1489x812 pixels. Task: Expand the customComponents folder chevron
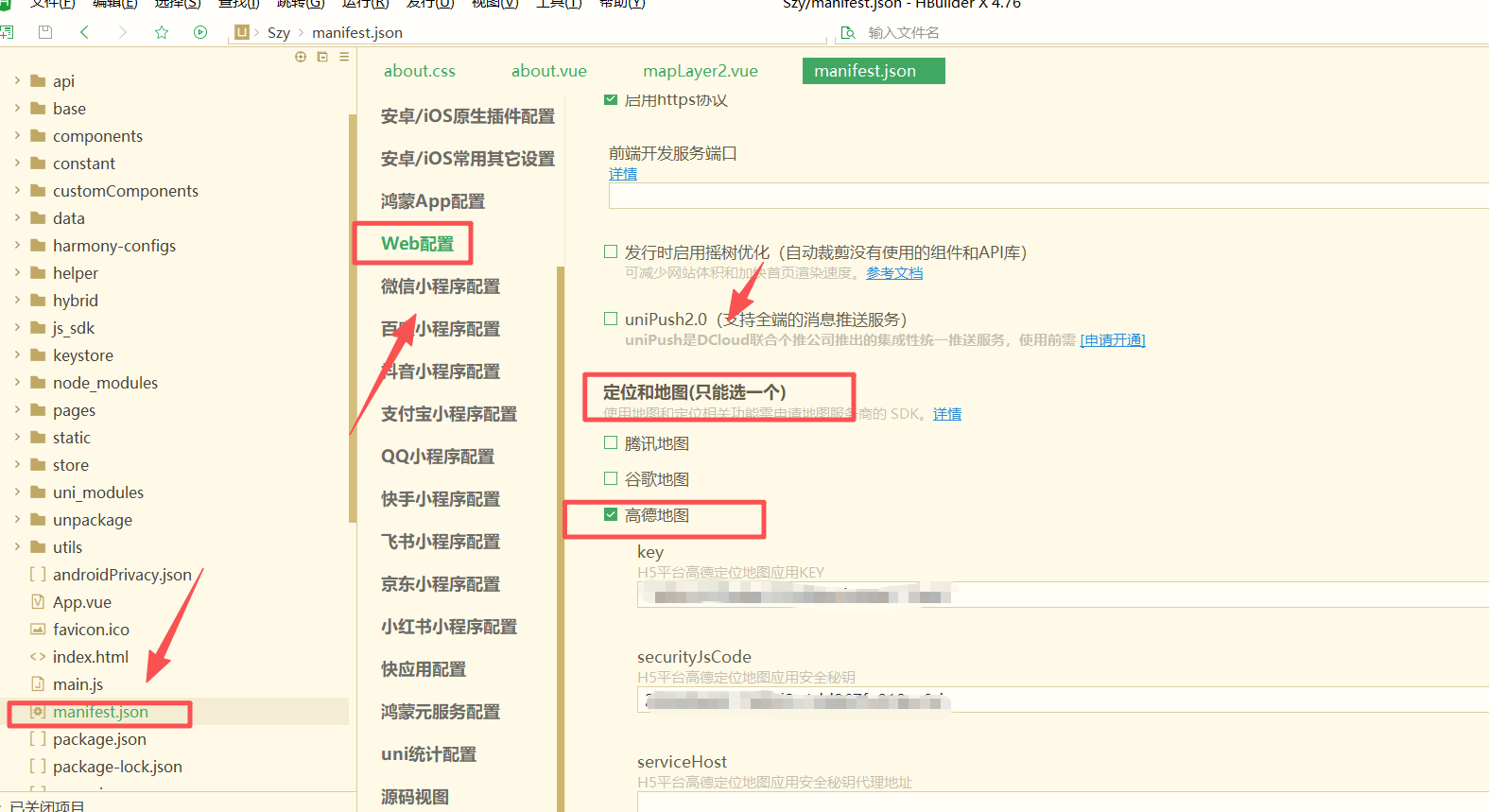(x=17, y=190)
